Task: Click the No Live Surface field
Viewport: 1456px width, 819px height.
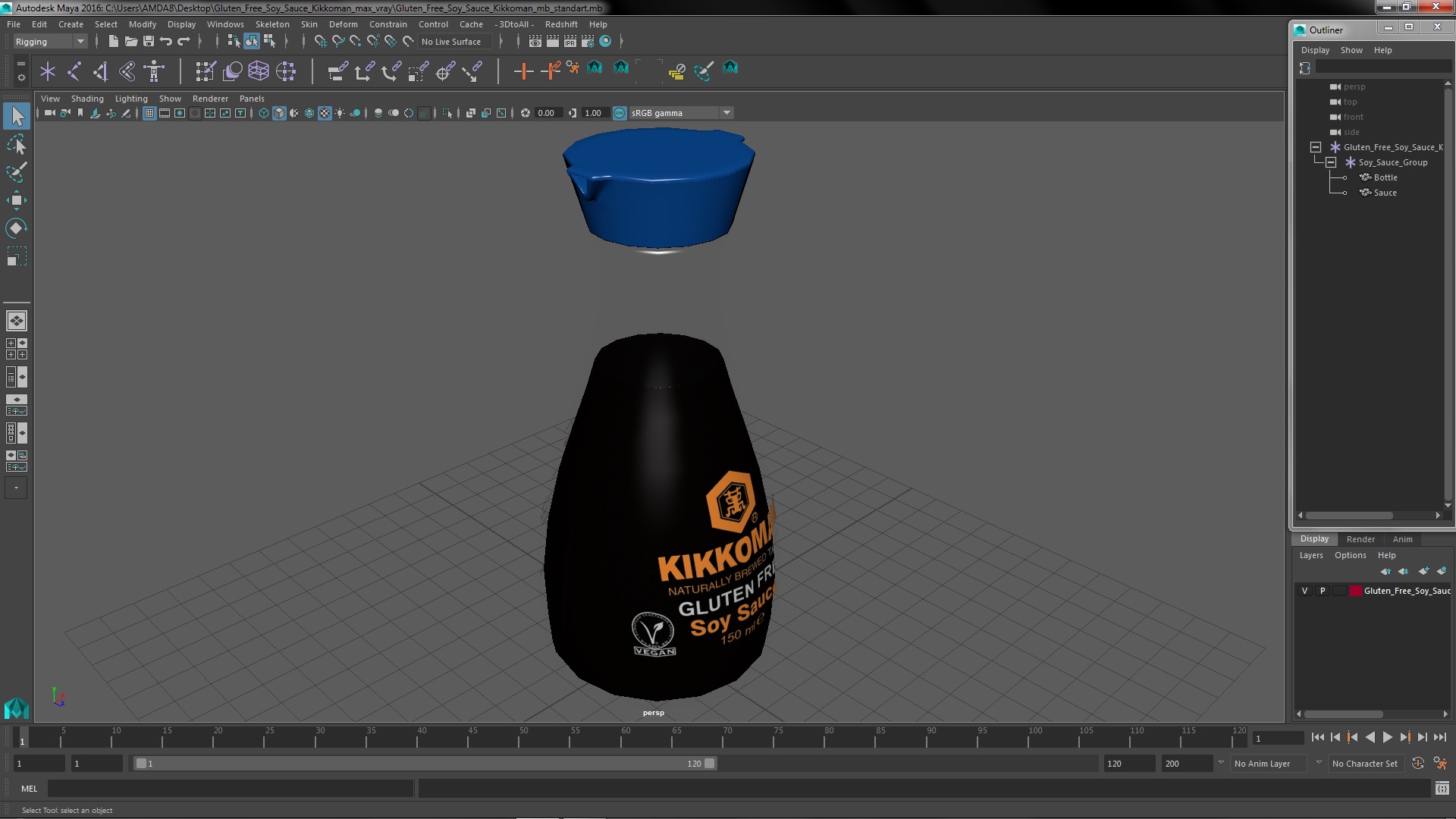Action: pyautogui.click(x=455, y=42)
